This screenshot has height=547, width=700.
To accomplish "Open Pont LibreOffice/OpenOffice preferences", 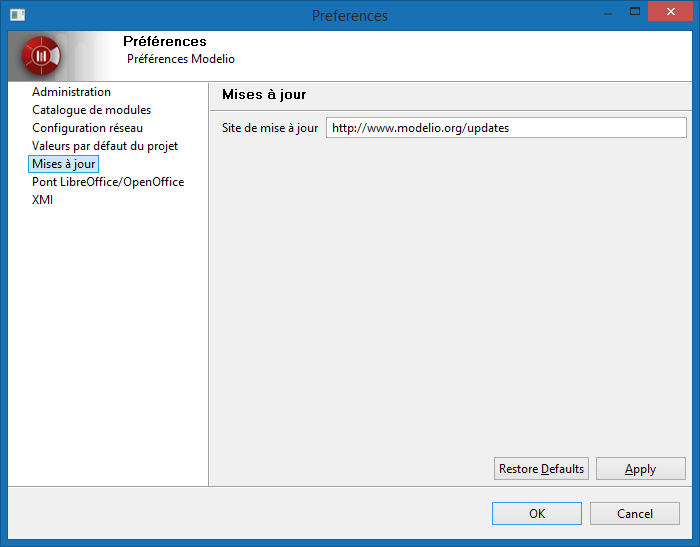I will pyautogui.click(x=108, y=182).
